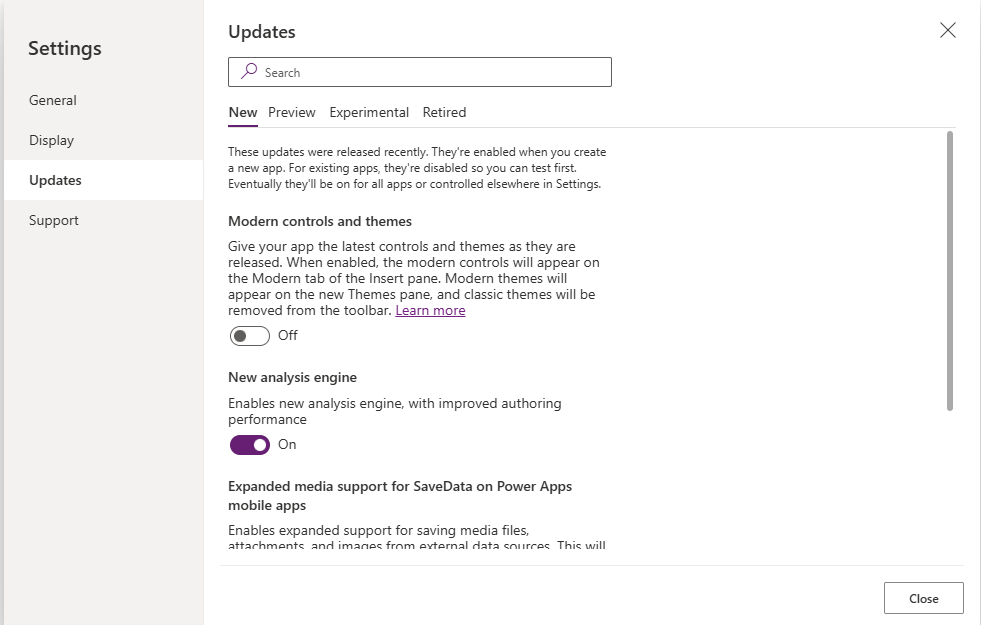Click the Settings title text
The height and width of the screenshot is (625, 981).
coord(64,48)
